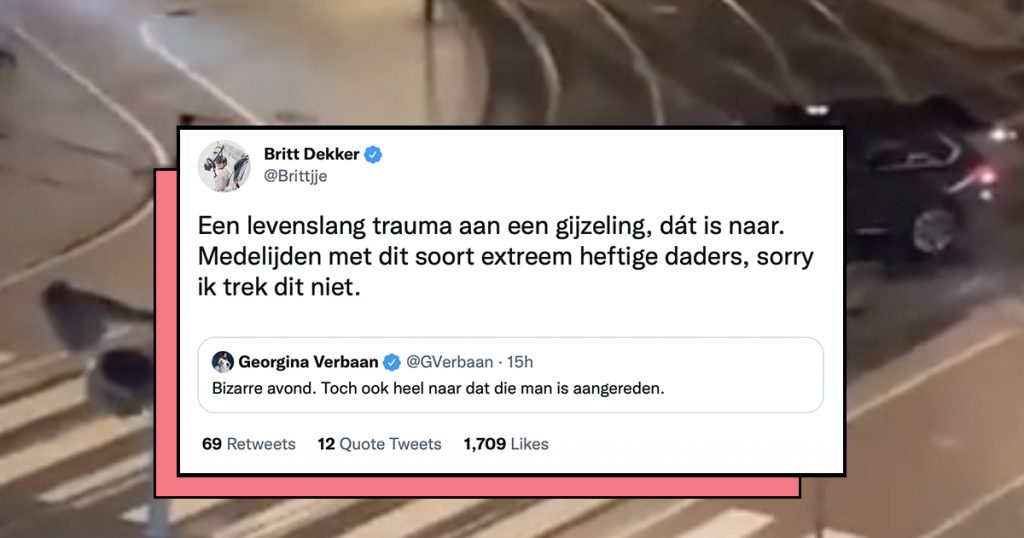
Task: Open the @Brittjje handle link
Action: tap(295, 176)
